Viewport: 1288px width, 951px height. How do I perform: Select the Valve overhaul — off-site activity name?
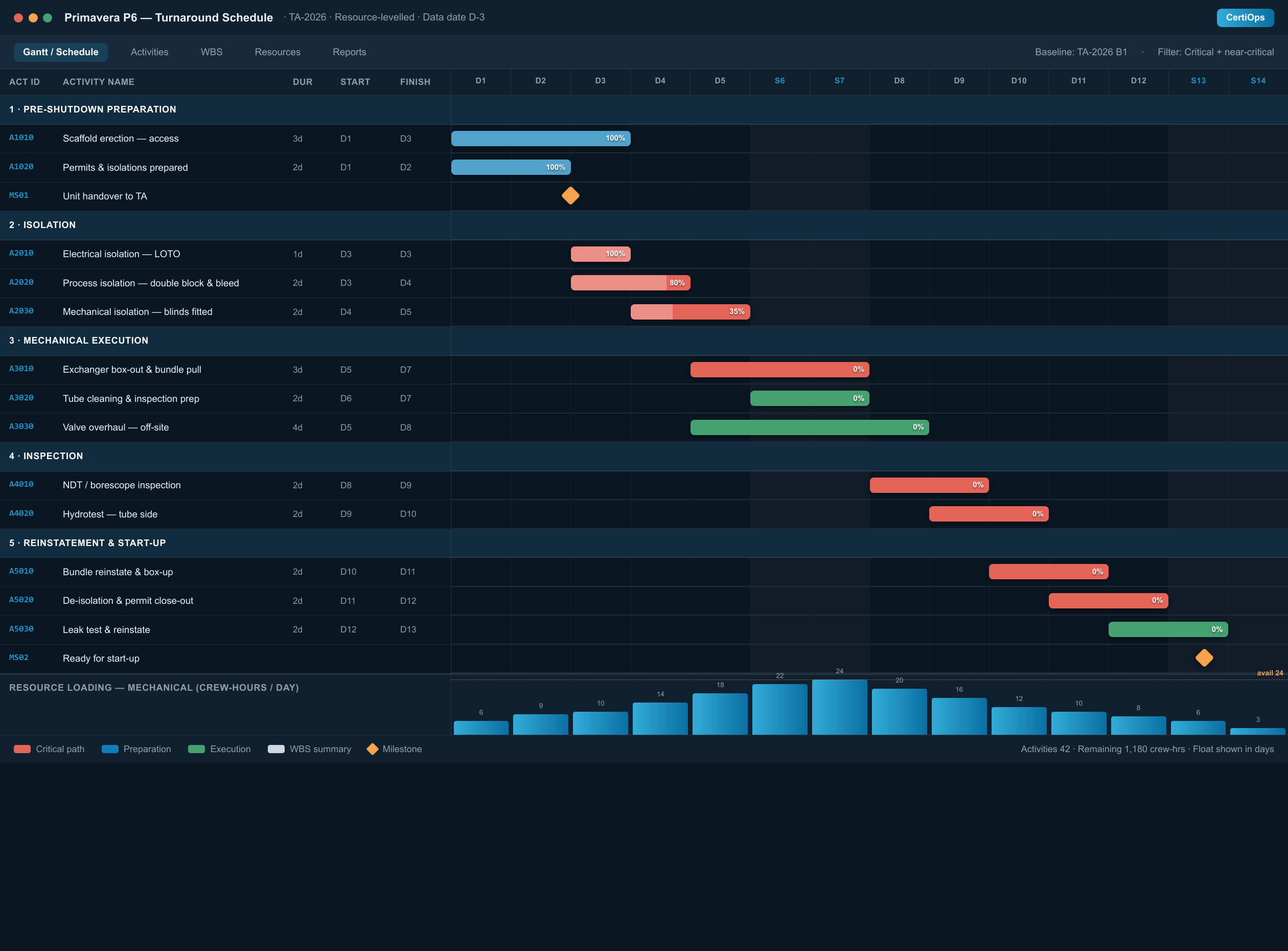pos(116,427)
